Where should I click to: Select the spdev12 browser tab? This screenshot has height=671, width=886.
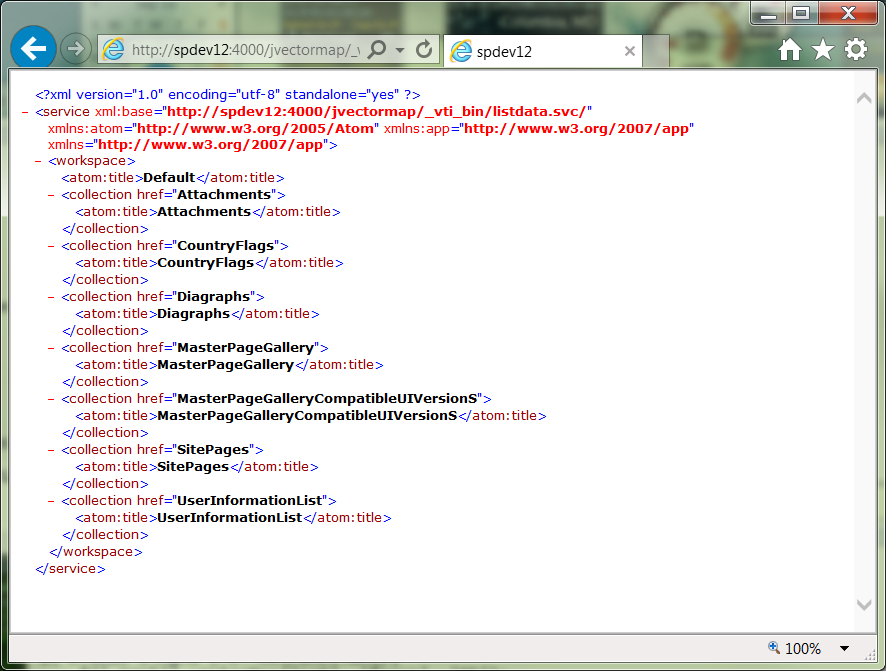point(540,50)
